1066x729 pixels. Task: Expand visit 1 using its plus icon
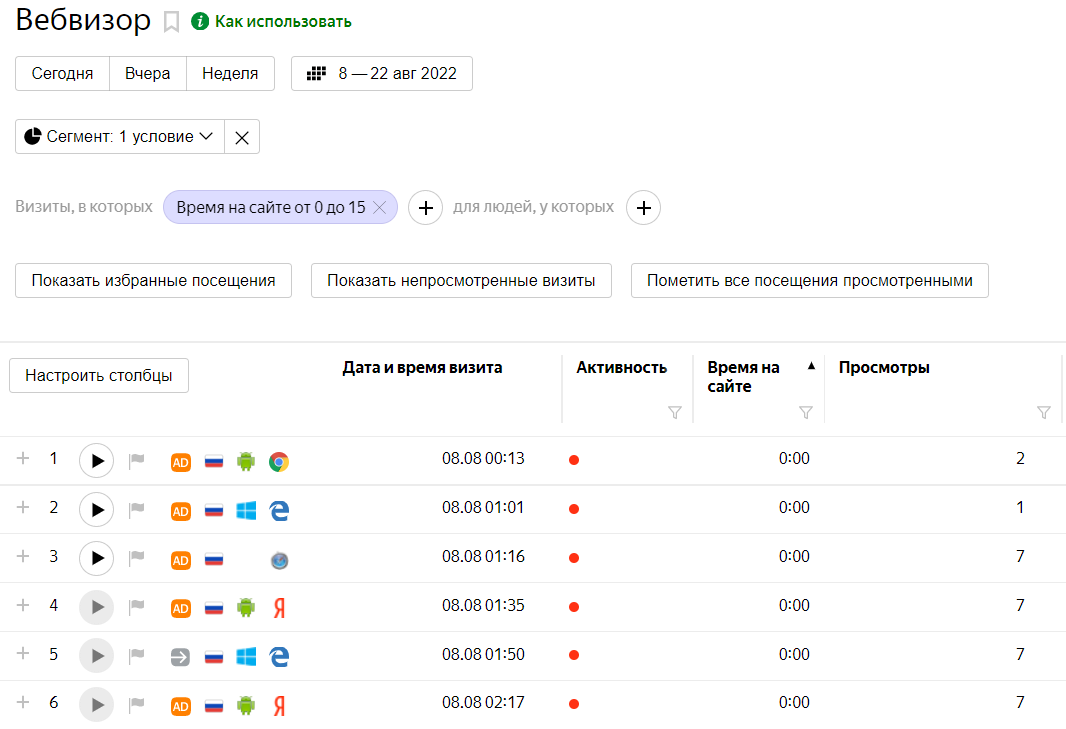(23, 458)
